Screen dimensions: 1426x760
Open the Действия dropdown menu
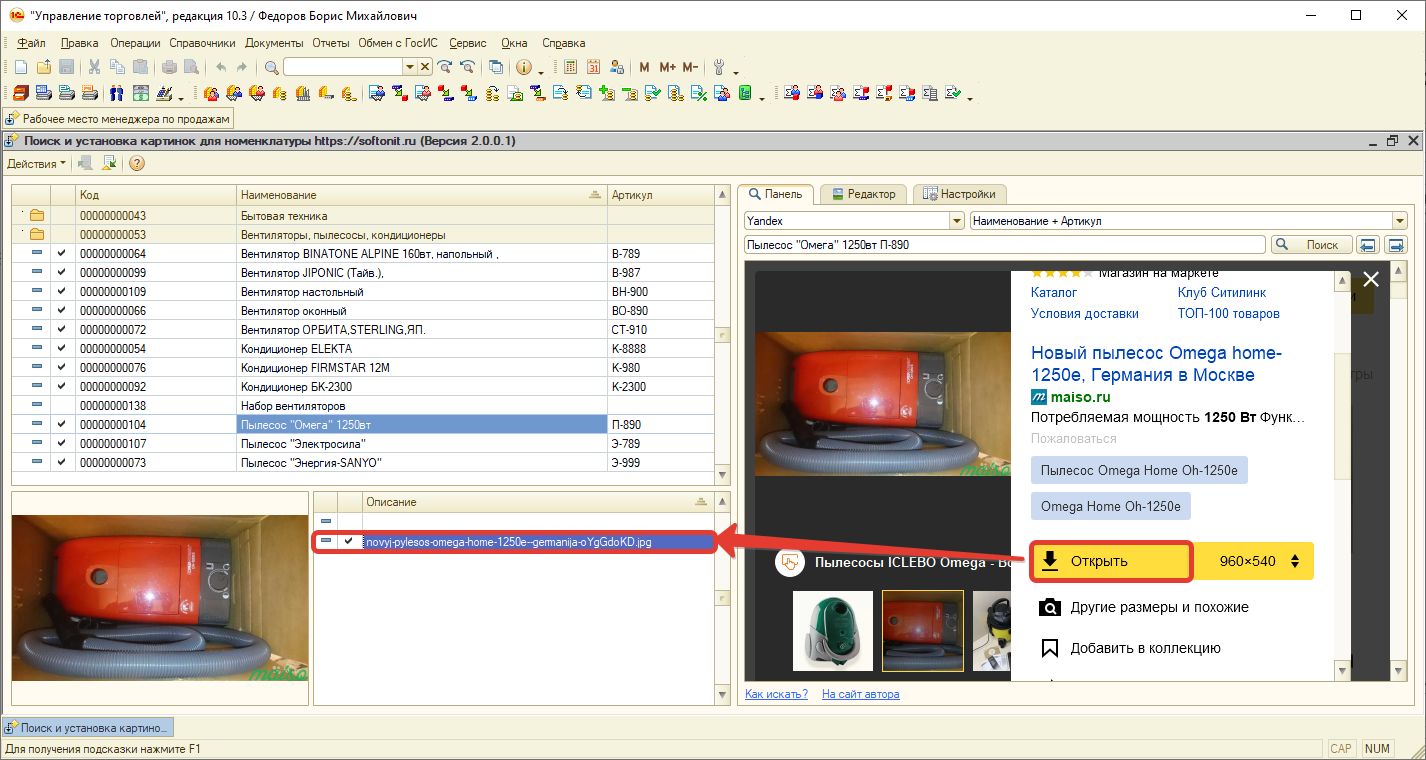tap(37, 163)
